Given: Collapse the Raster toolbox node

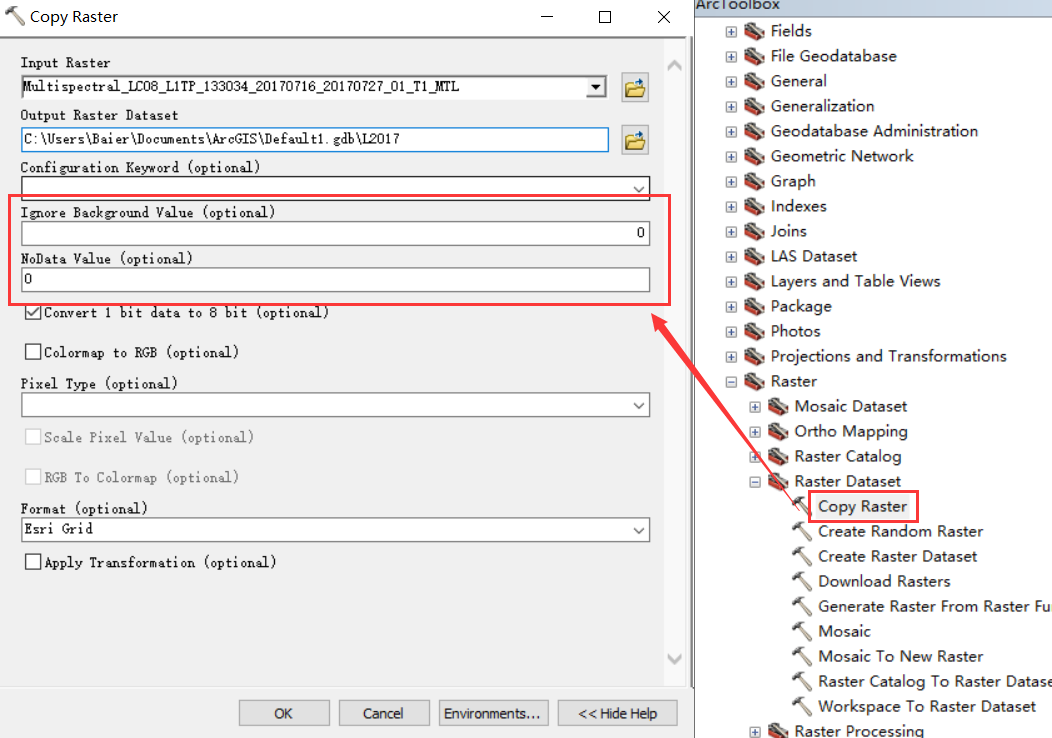Looking at the screenshot, I should 731,382.
